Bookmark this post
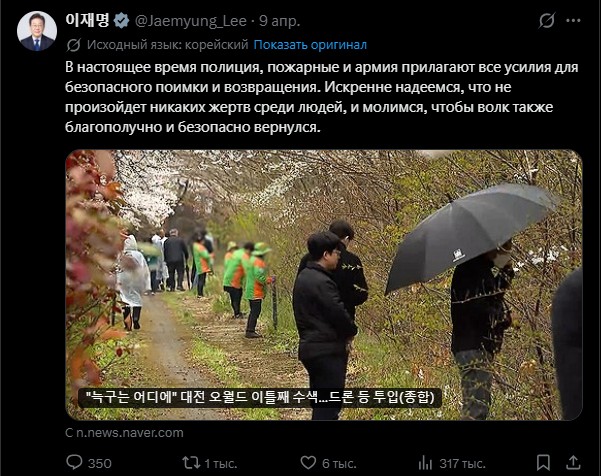Viewport: 601px width, 476px height. point(543,463)
